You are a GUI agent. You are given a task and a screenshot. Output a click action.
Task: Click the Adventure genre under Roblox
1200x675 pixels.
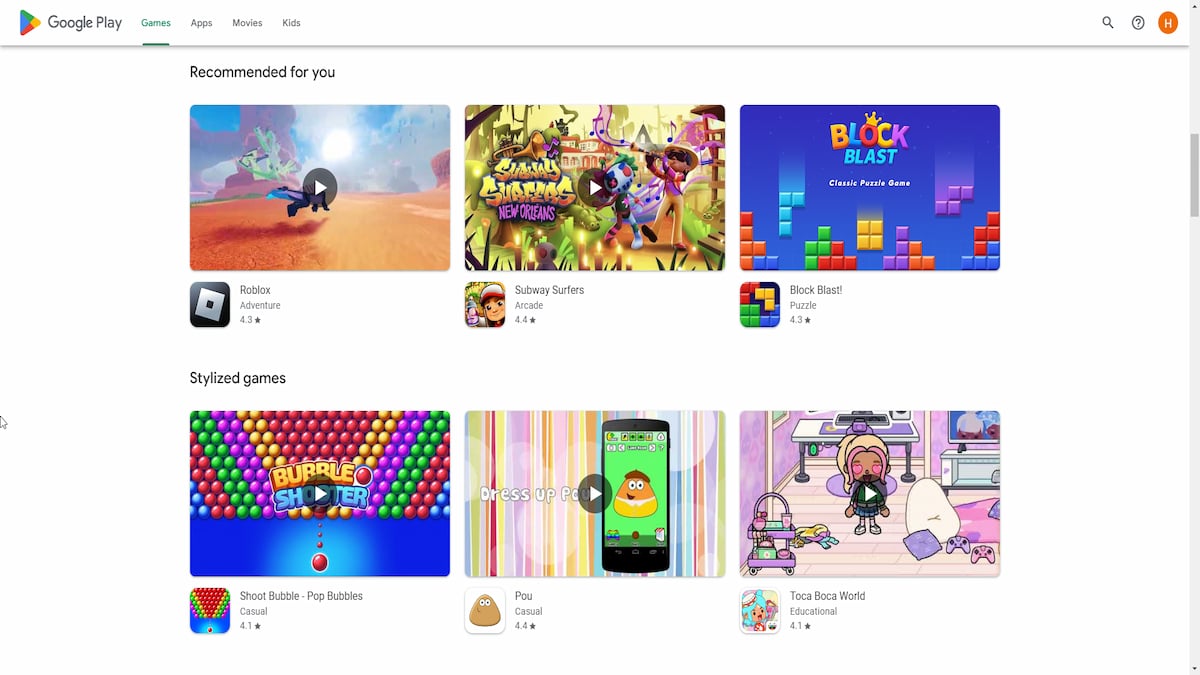[260, 306]
